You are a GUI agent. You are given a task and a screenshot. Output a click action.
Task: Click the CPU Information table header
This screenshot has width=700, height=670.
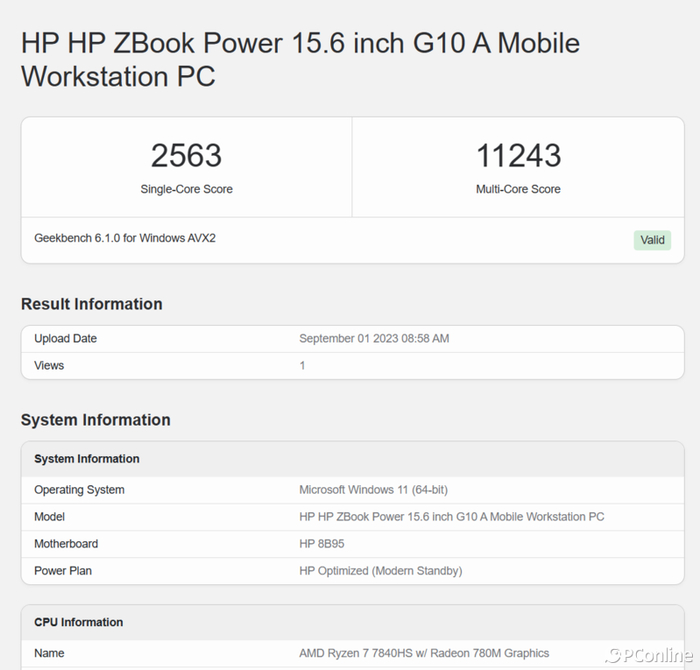point(79,622)
